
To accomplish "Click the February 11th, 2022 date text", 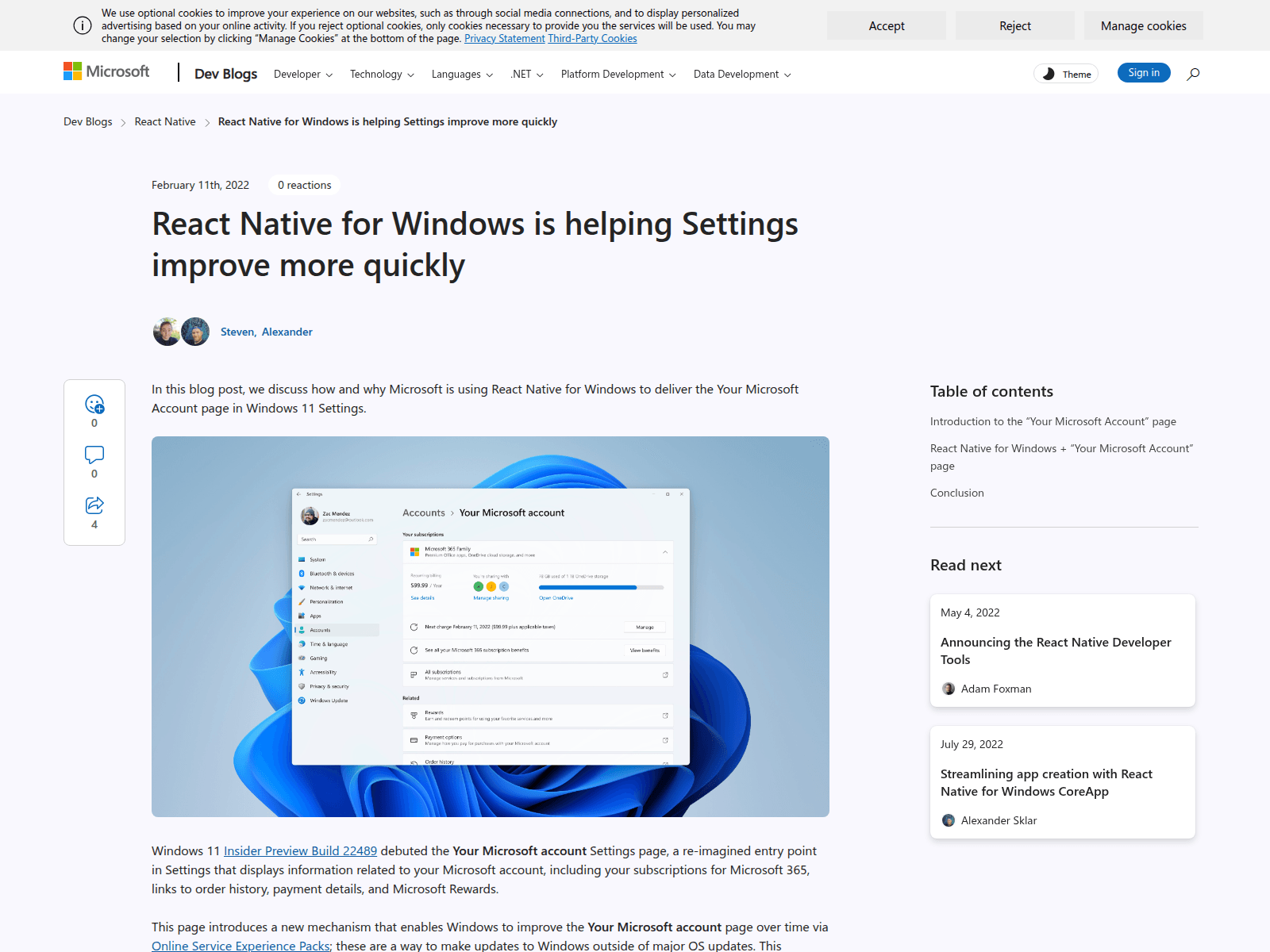I will coord(200,185).
